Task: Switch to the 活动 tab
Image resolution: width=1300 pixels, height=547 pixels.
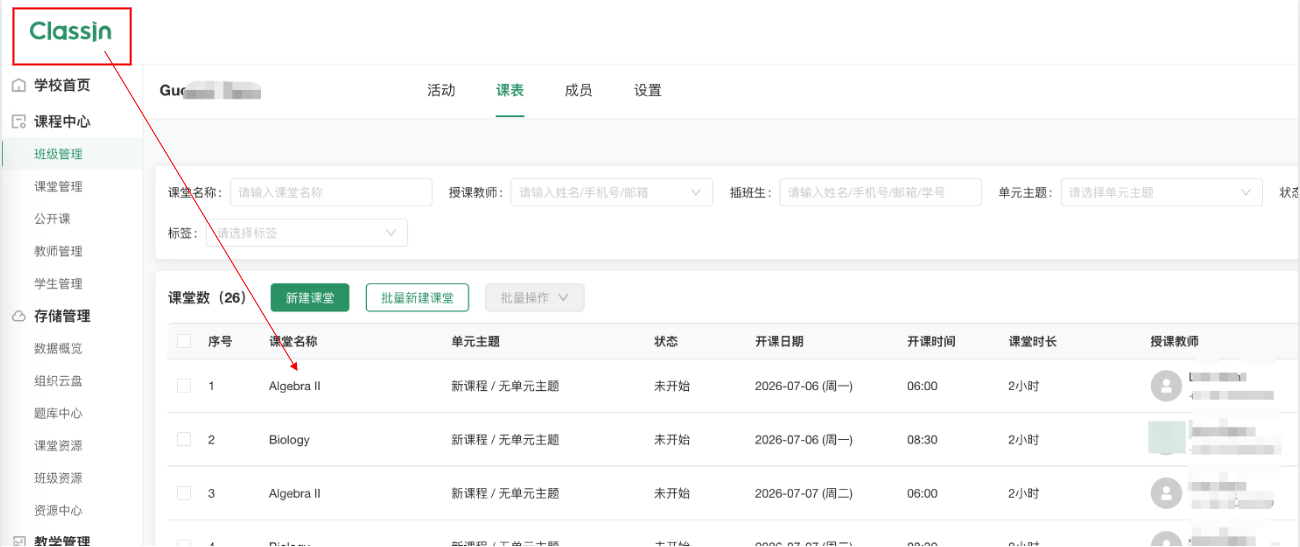Action: (441, 90)
